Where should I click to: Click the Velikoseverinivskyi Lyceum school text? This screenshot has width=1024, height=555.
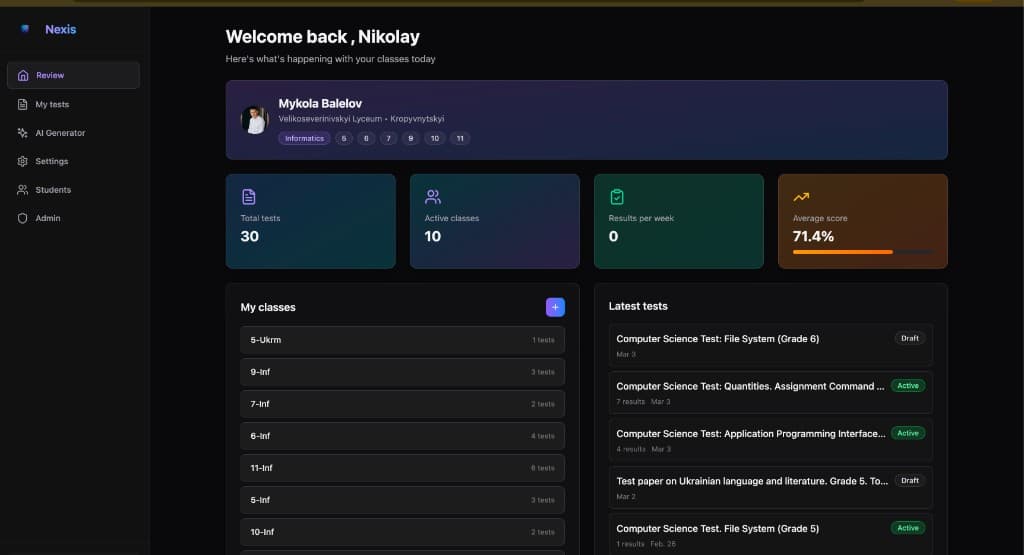tap(330, 119)
